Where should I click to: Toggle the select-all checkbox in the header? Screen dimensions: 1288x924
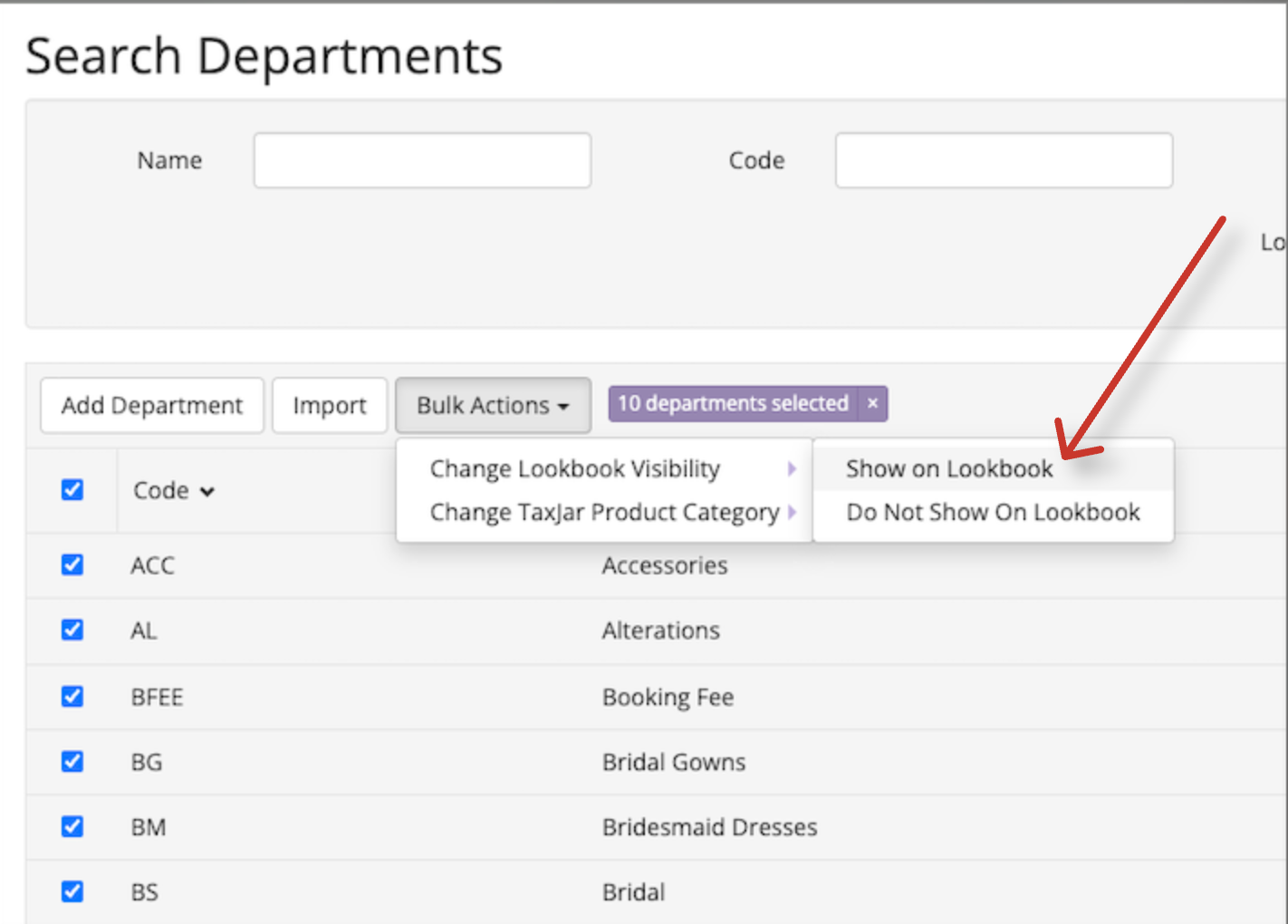pos(72,489)
